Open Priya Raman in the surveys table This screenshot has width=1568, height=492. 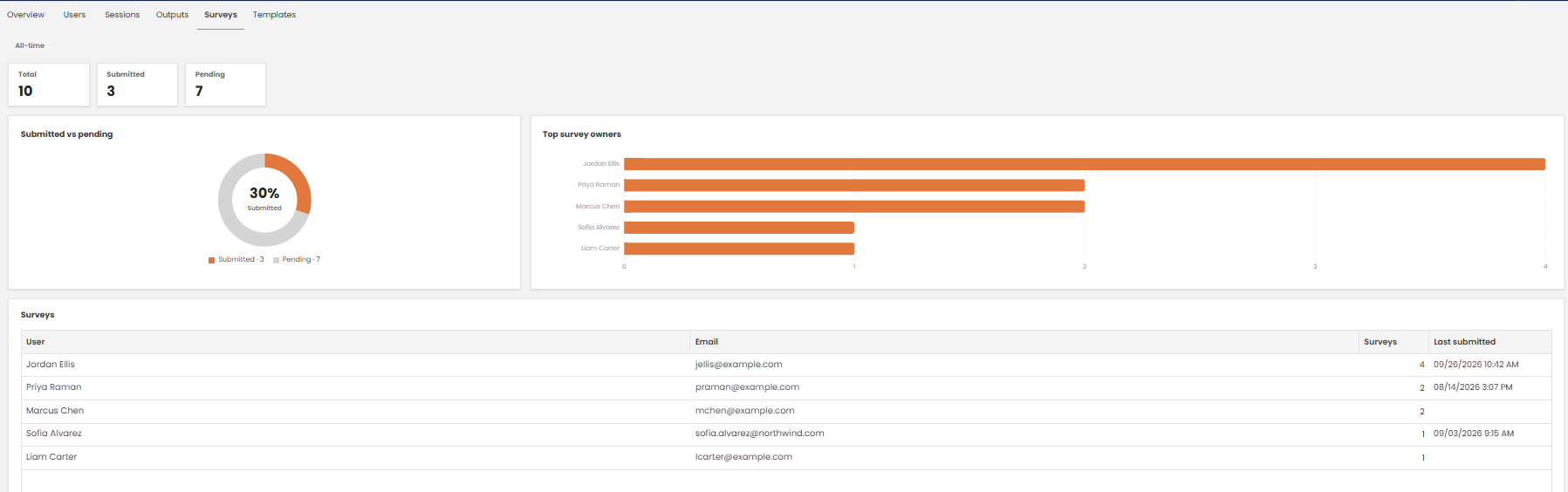coord(54,387)
